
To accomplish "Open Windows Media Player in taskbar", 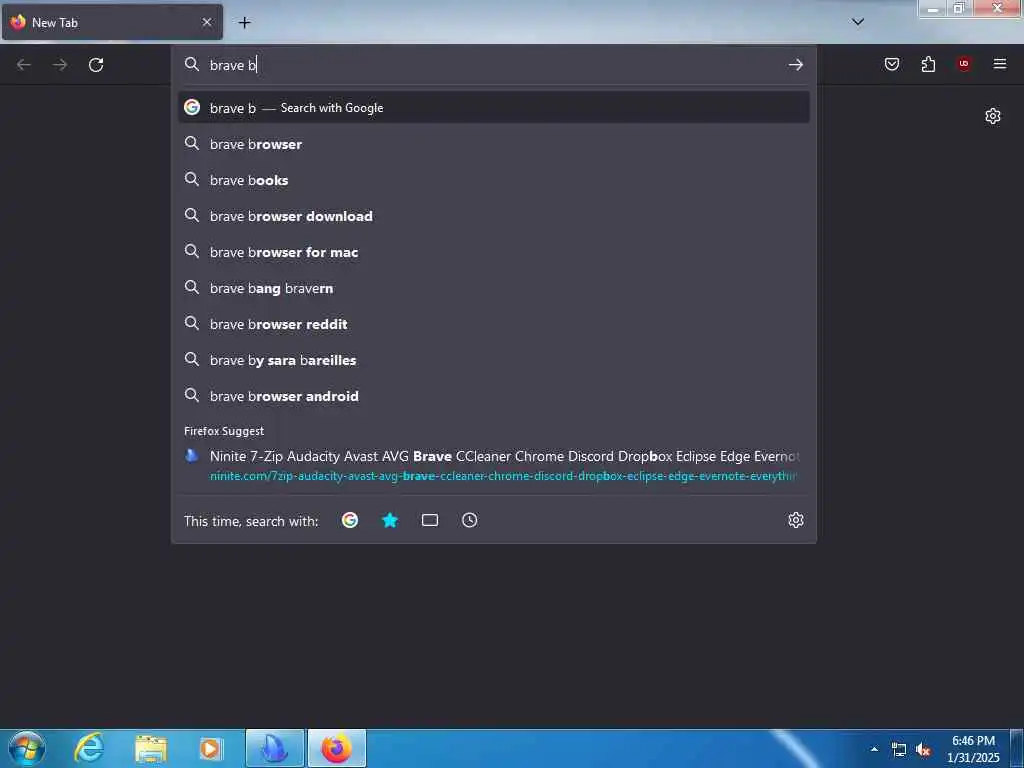I will [211, 748].
